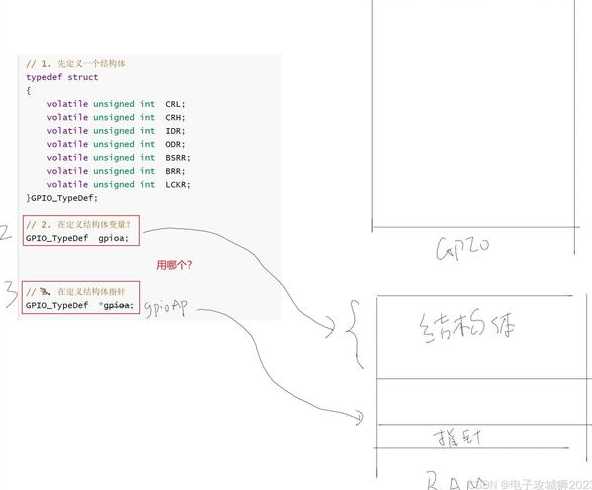The width and height of the screenshot is (592, 490).
Task: Click the handwritten number 3 marker
Action: point(10,295)
